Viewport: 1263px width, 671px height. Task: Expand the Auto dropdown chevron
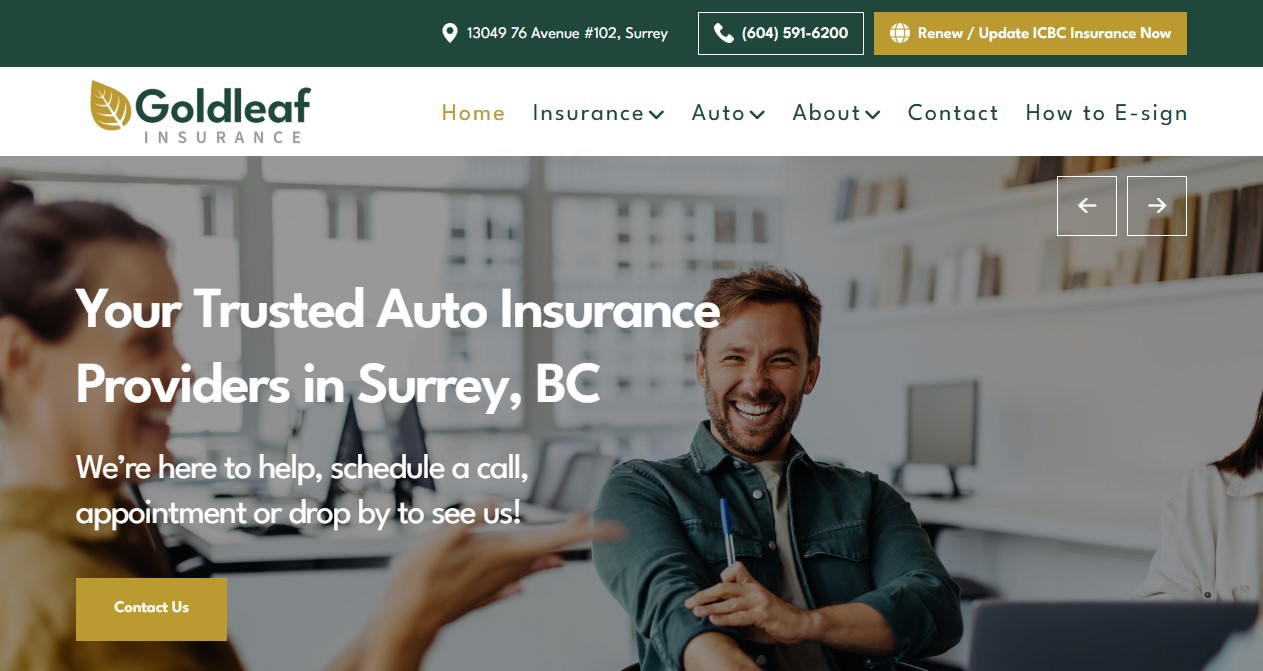[758, 114]
